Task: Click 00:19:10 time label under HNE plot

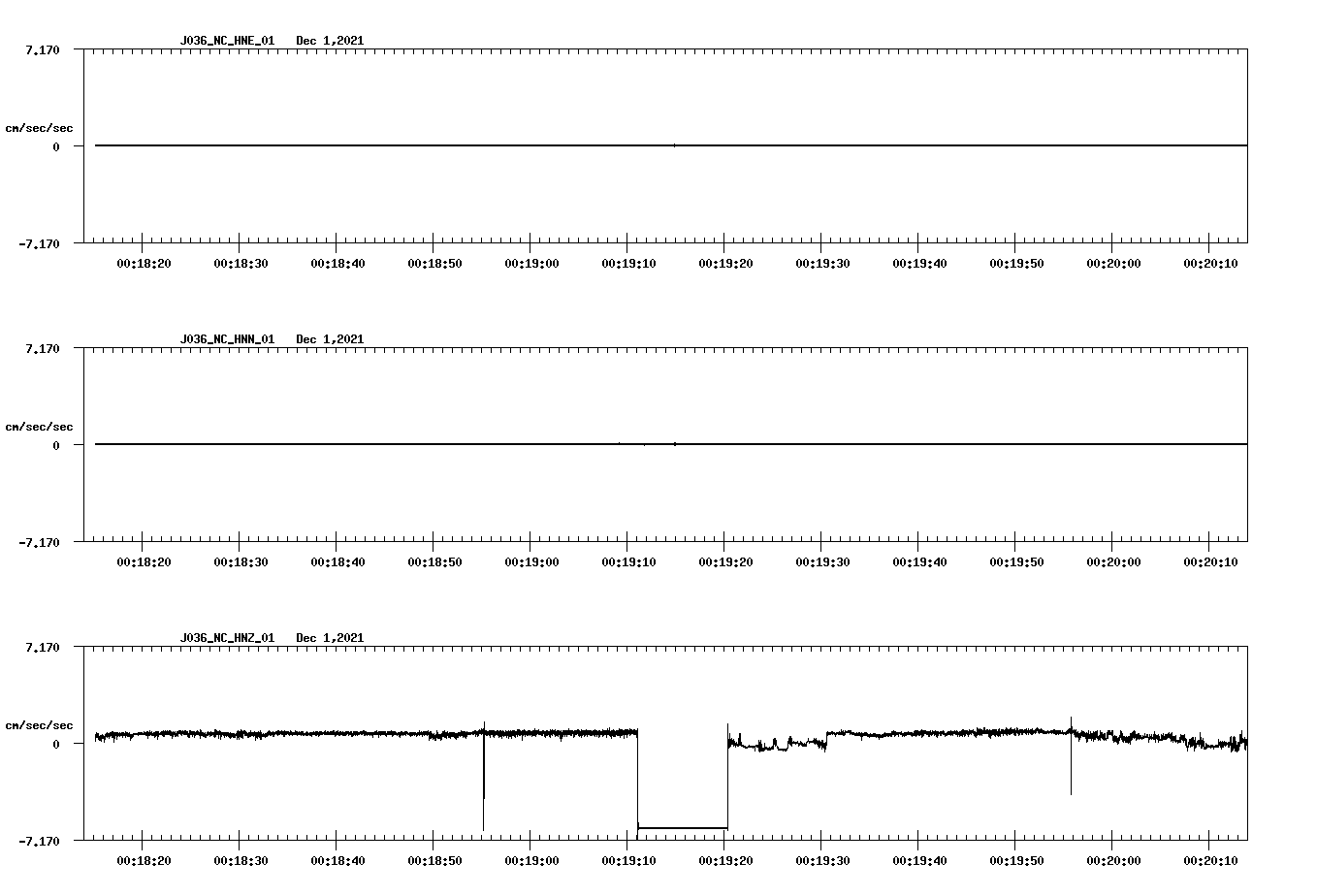Action: point(628,264)
